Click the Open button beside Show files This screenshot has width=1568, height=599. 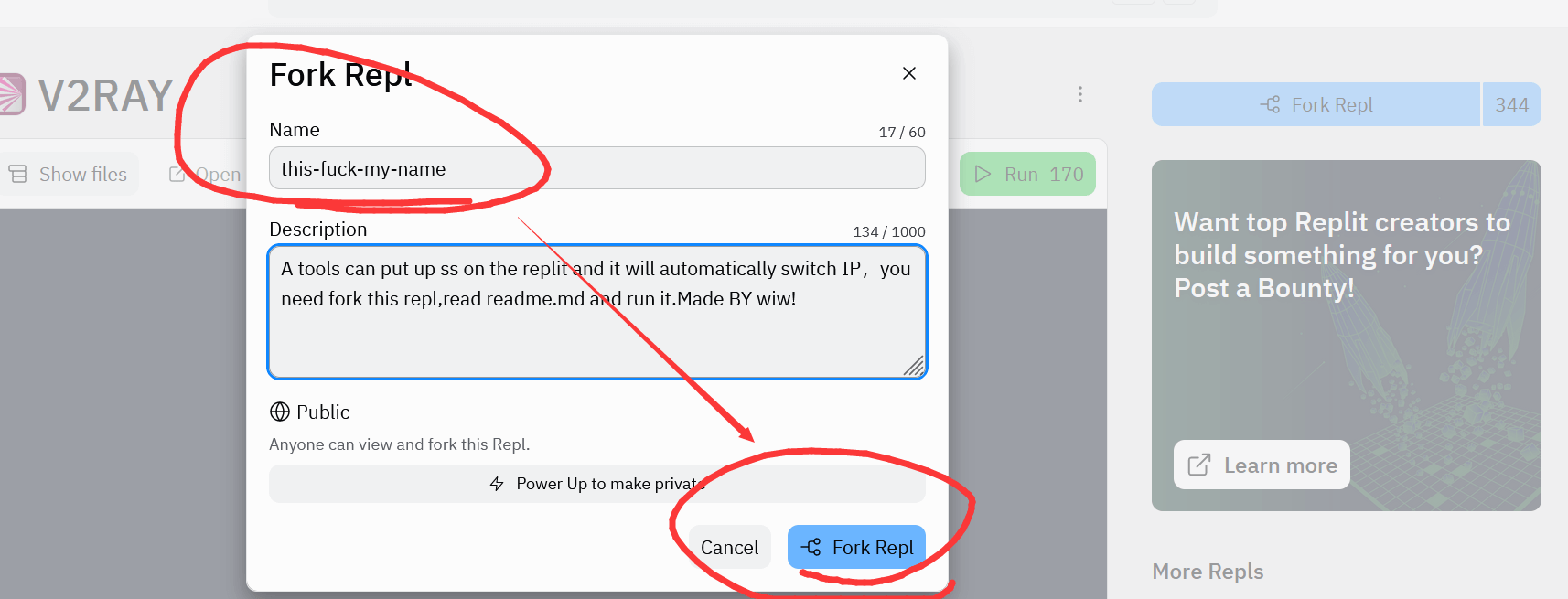click(x=207, y=174)
